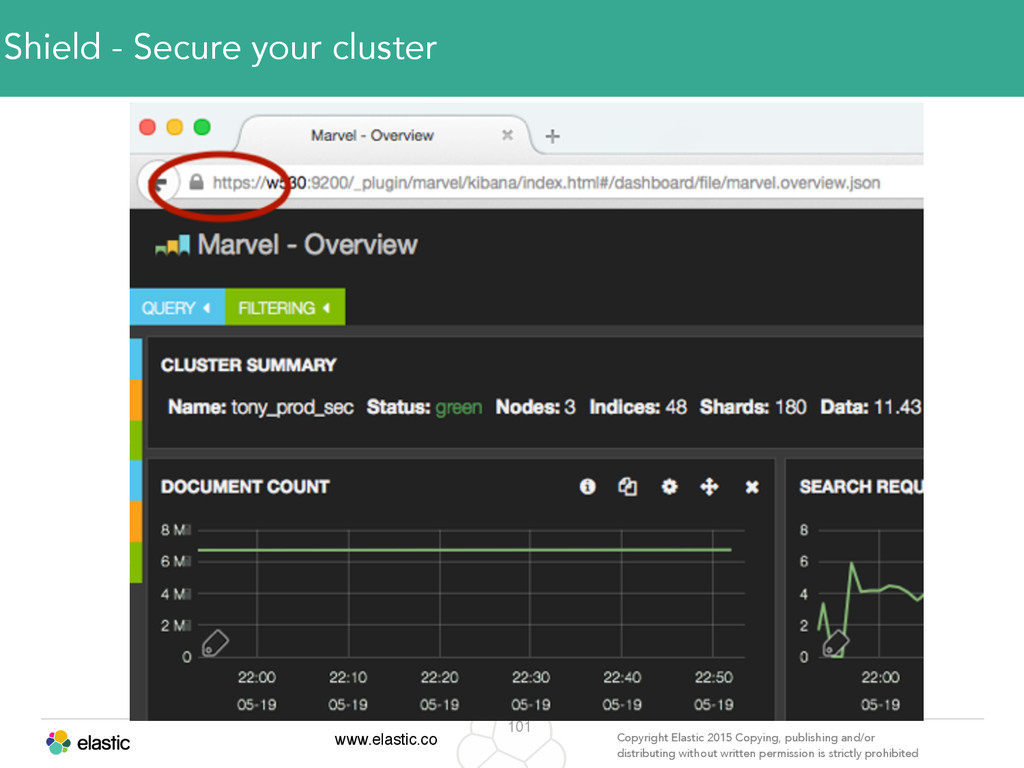This screenshot has width=1024, height=768.
Task: Click the Shards: 180 value
Action: [x=753, y=407]
